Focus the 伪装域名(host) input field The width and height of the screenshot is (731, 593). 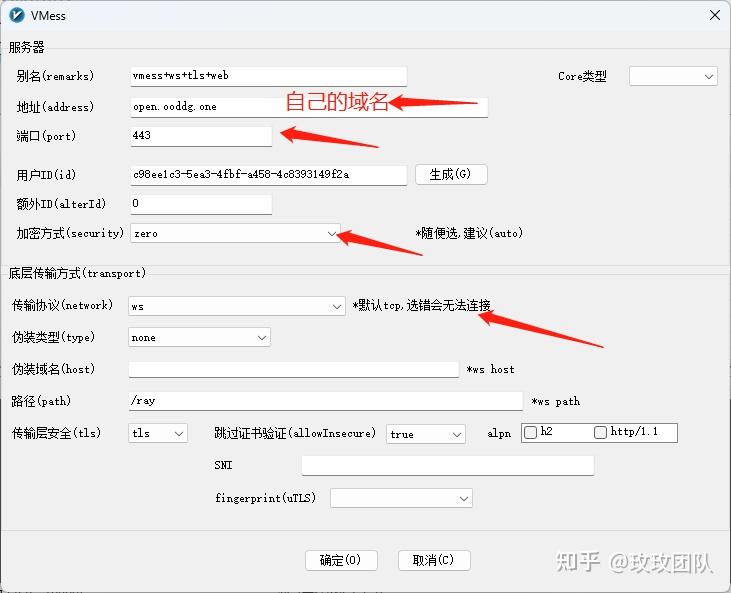pyautogui.click(x=294, y=369)
